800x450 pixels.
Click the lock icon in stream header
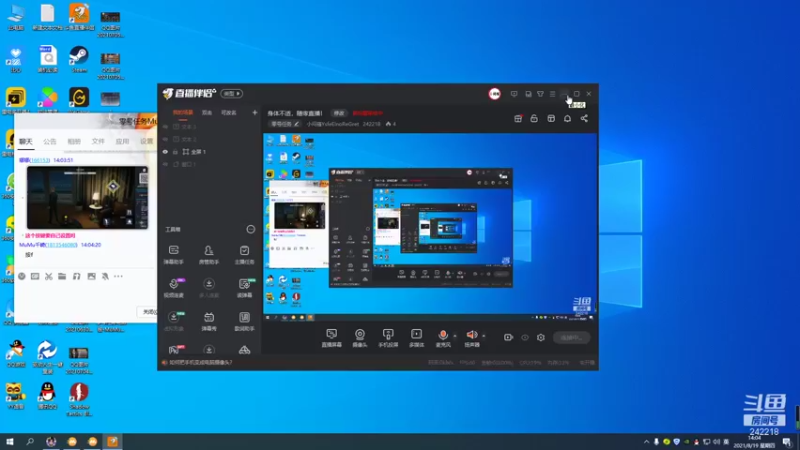(534, 118)
